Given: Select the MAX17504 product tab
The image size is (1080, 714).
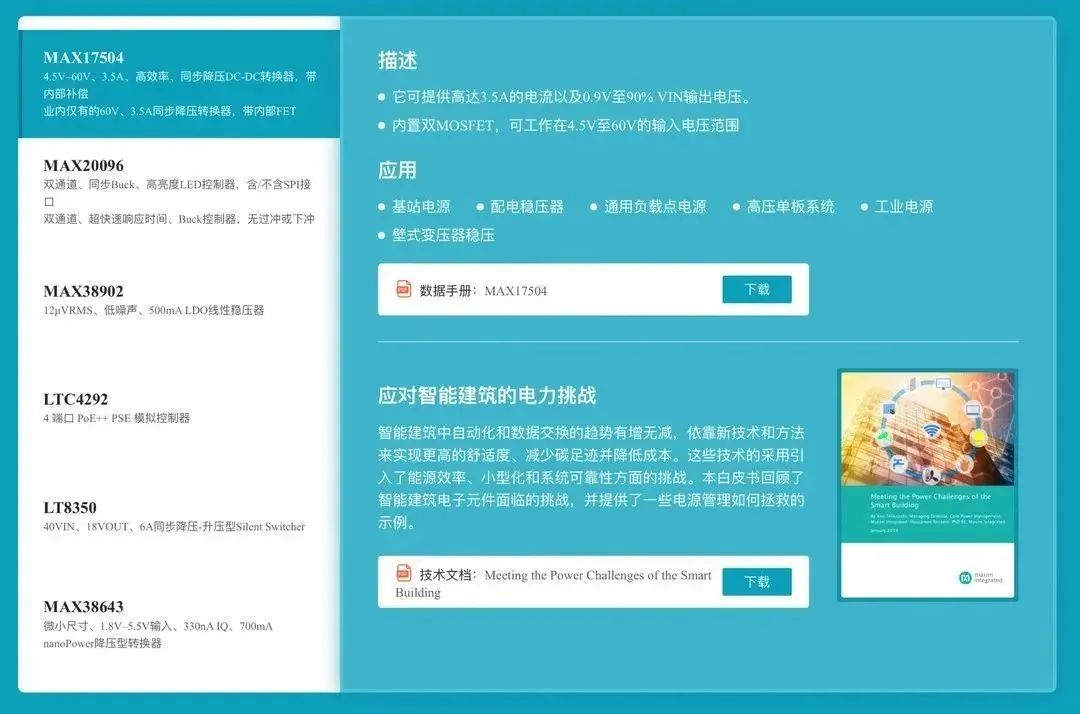Looking at the screenshot, I should (x=180, y=83).
